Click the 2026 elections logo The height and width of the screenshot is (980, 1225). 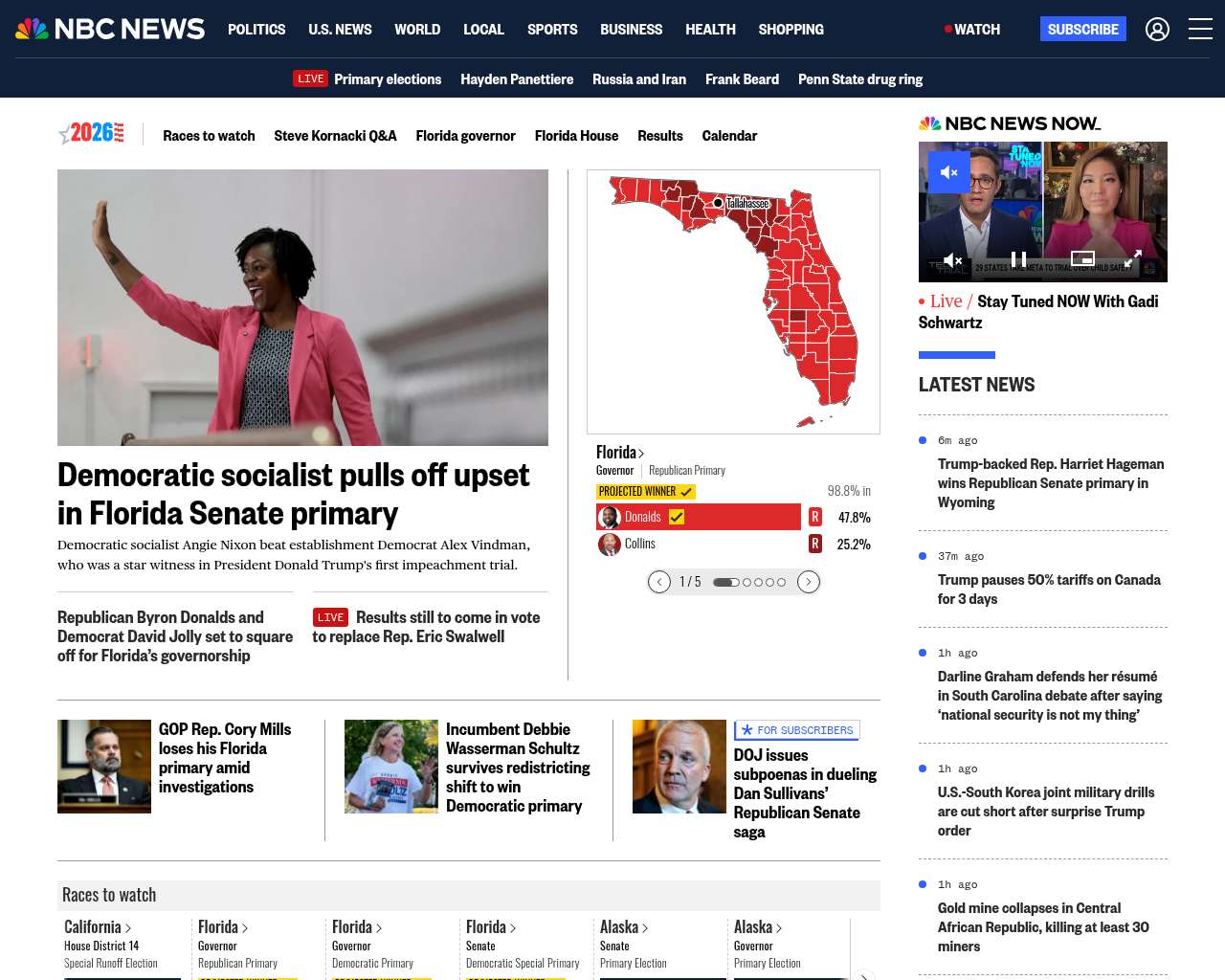(92, 134)
